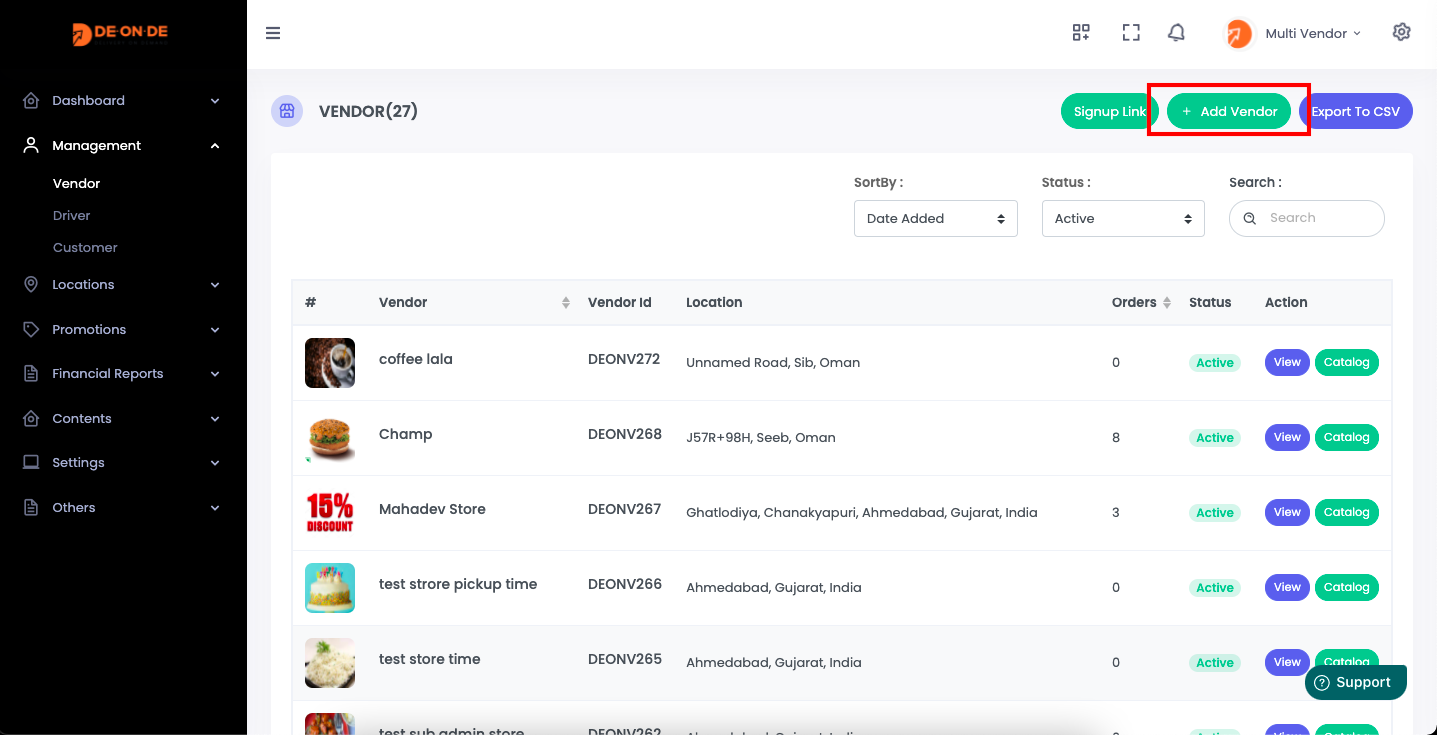Open the notifications bell
The width and height of the screenshot is (1437, 735).
(1177, 33)
